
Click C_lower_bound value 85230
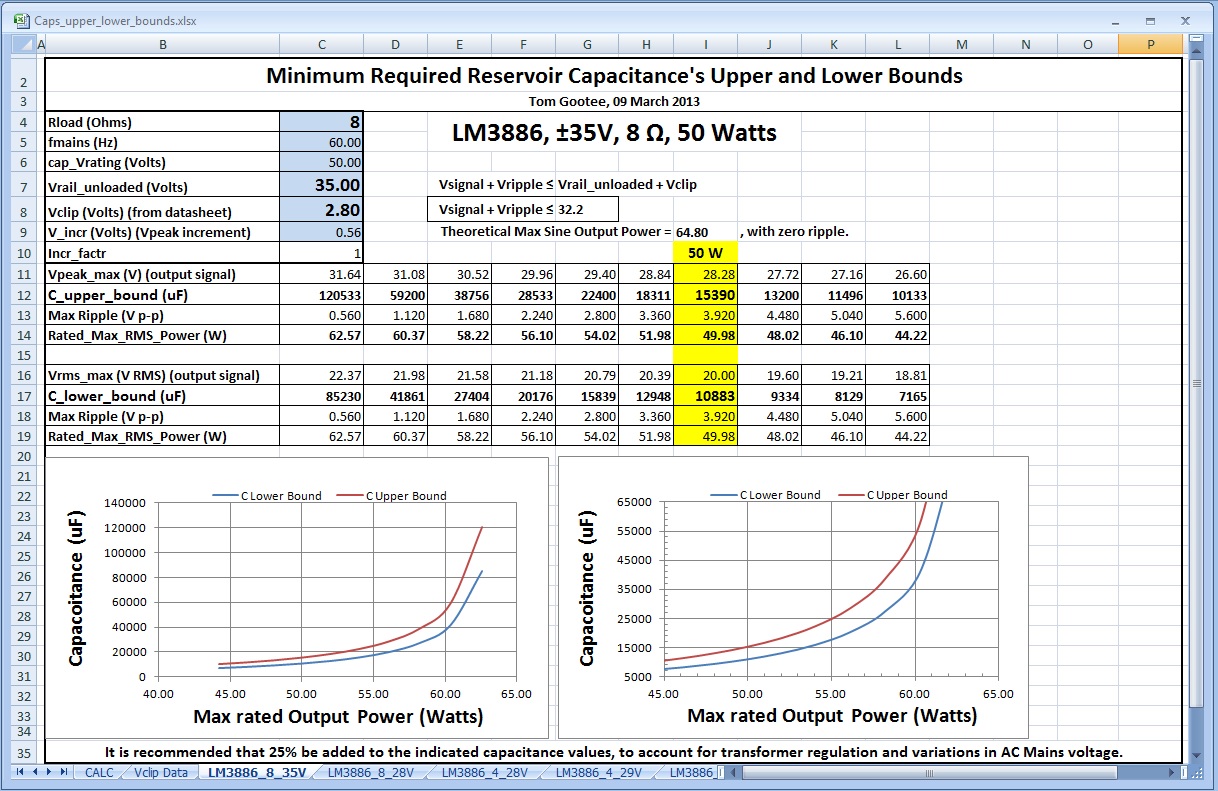pyautogui.click(x=321, y=396)
